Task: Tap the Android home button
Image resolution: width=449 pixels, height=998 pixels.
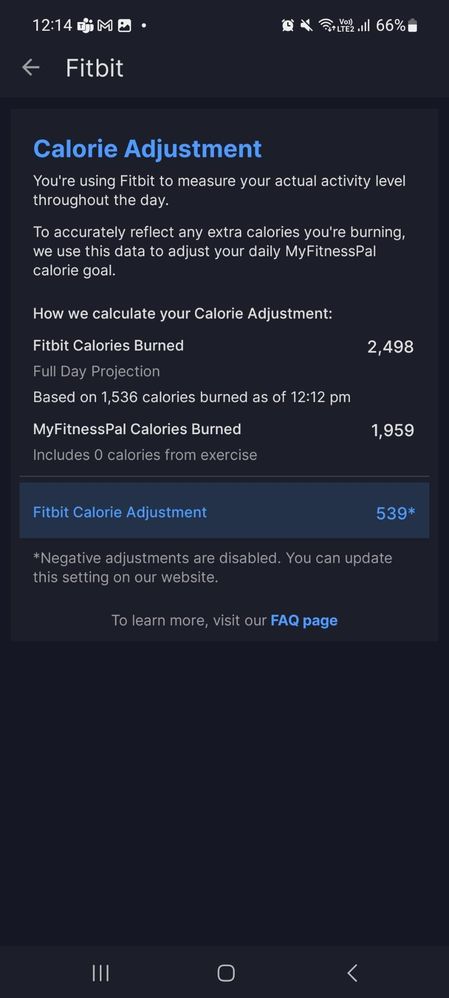Action: tap(225, 973)
